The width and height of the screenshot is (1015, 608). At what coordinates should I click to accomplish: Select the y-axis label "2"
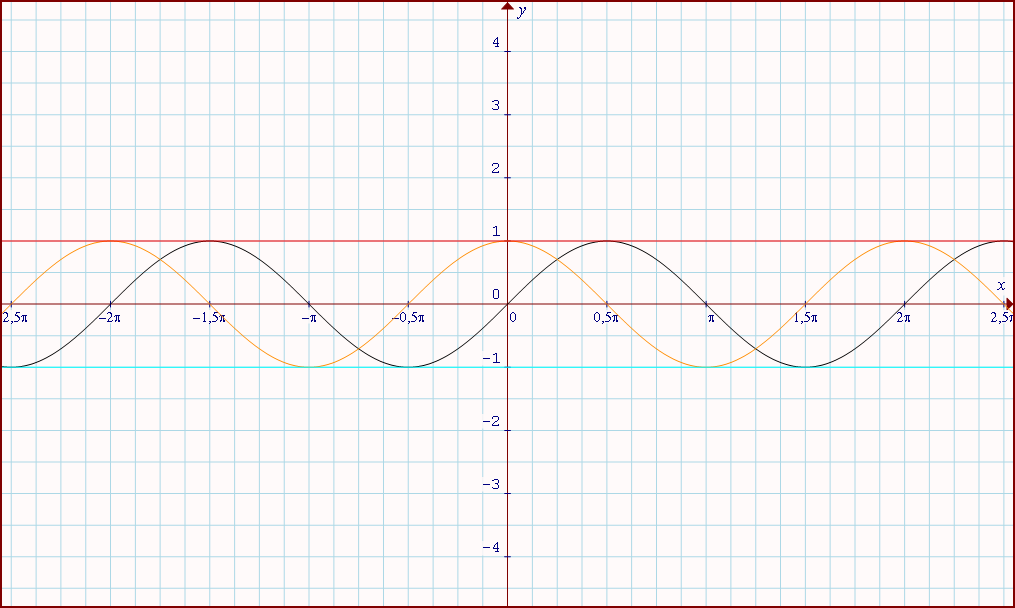494,168
